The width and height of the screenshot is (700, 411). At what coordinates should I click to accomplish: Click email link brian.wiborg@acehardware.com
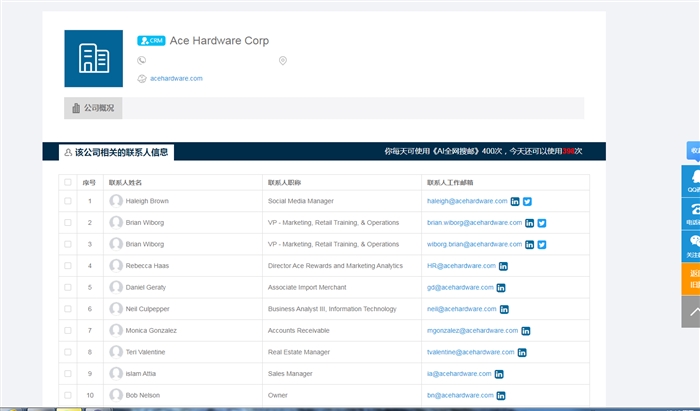coord(474,223)
